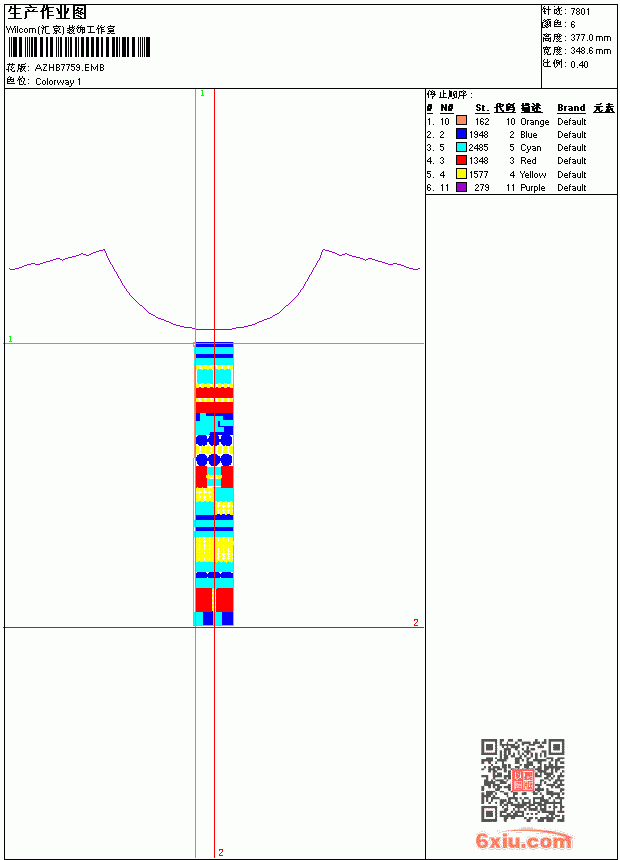Click the QR code image
This screenshot has width=620, height=860.
click(523, 780)
